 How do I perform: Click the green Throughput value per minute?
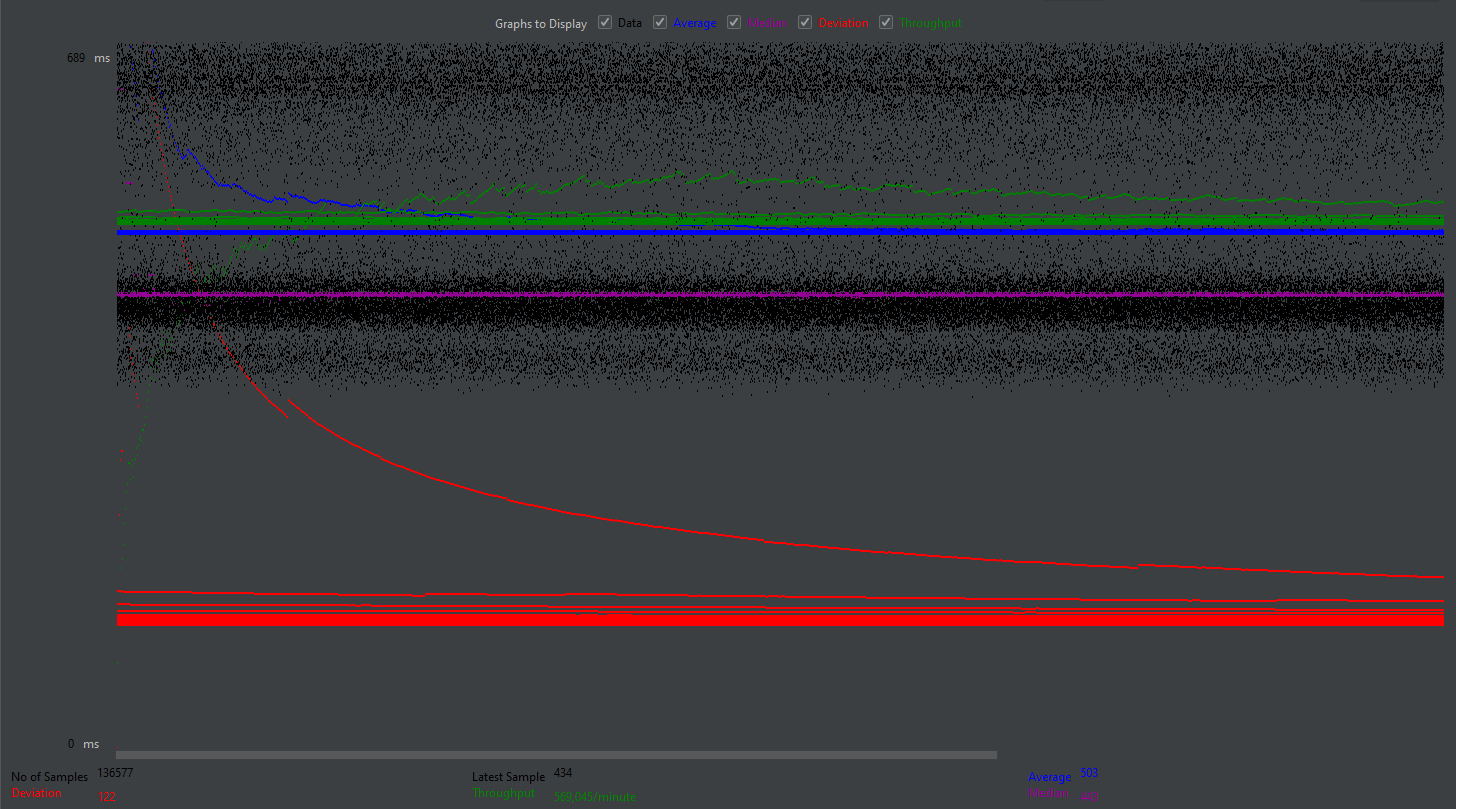click(x=594, y=797)
